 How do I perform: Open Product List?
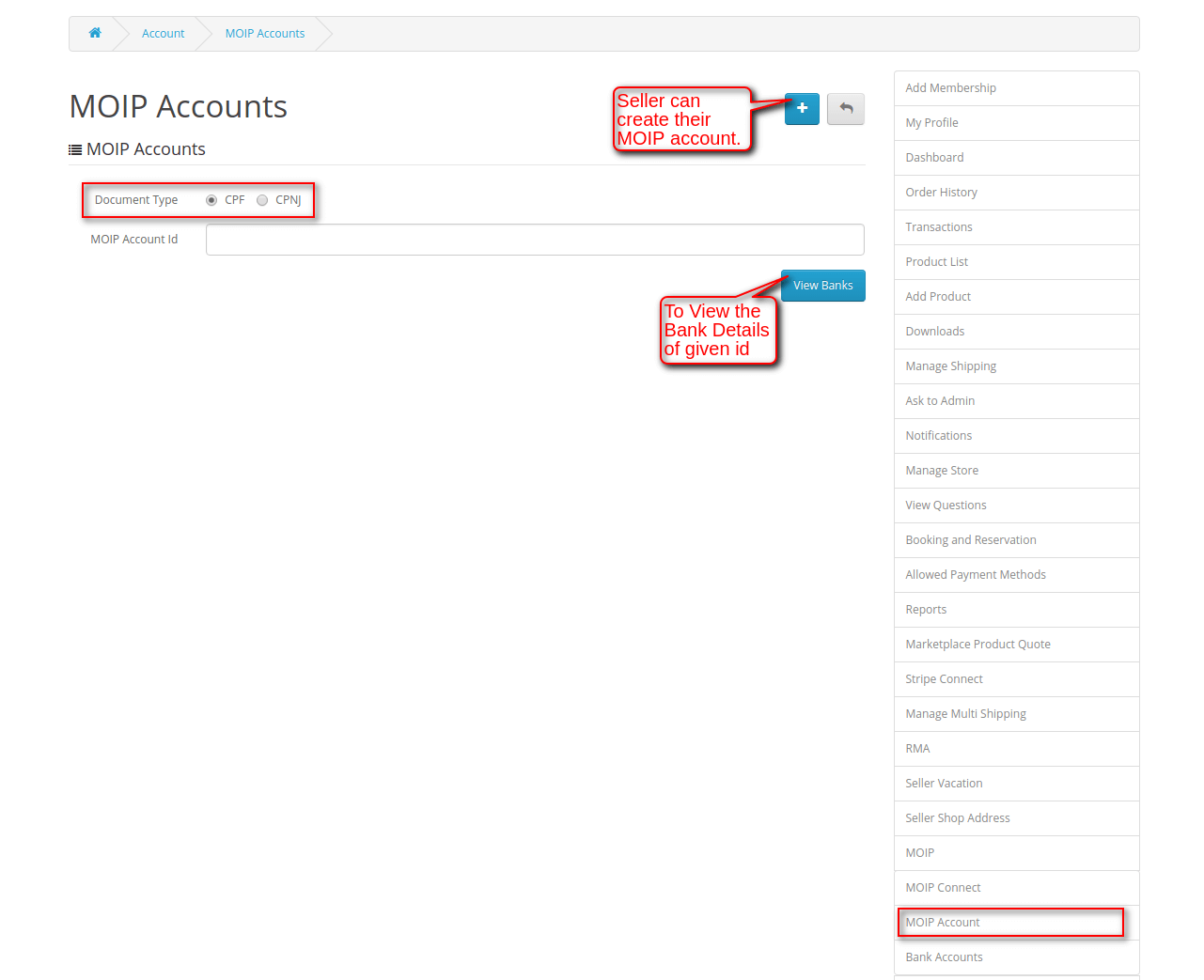[1017, 262]
